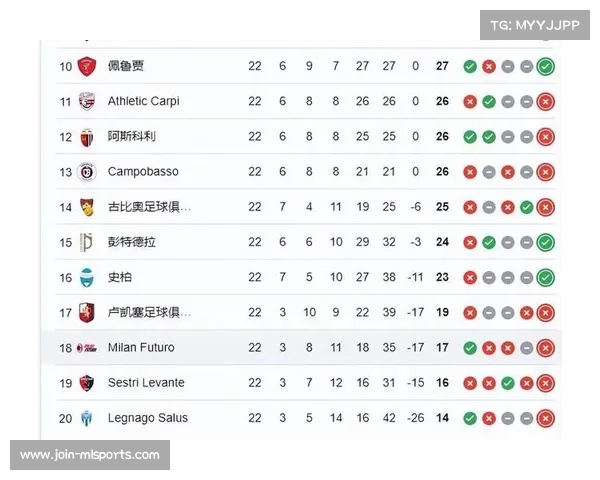Click Campobasso's grey draw icon, second result

point(489,172)
